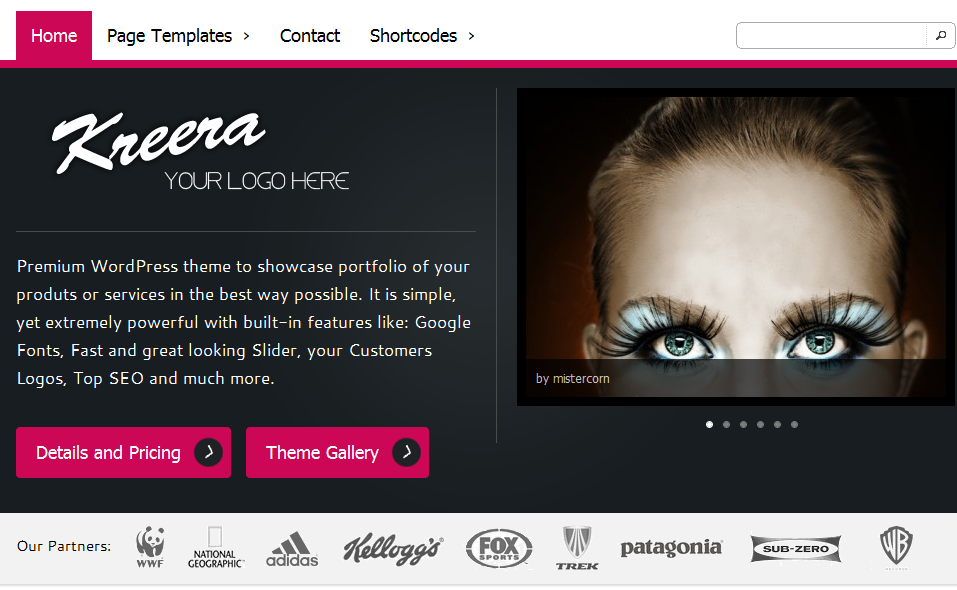Go to the Home menu item
Image resolution: width=957 pixels, height=590 pixels.
(54, 35)
